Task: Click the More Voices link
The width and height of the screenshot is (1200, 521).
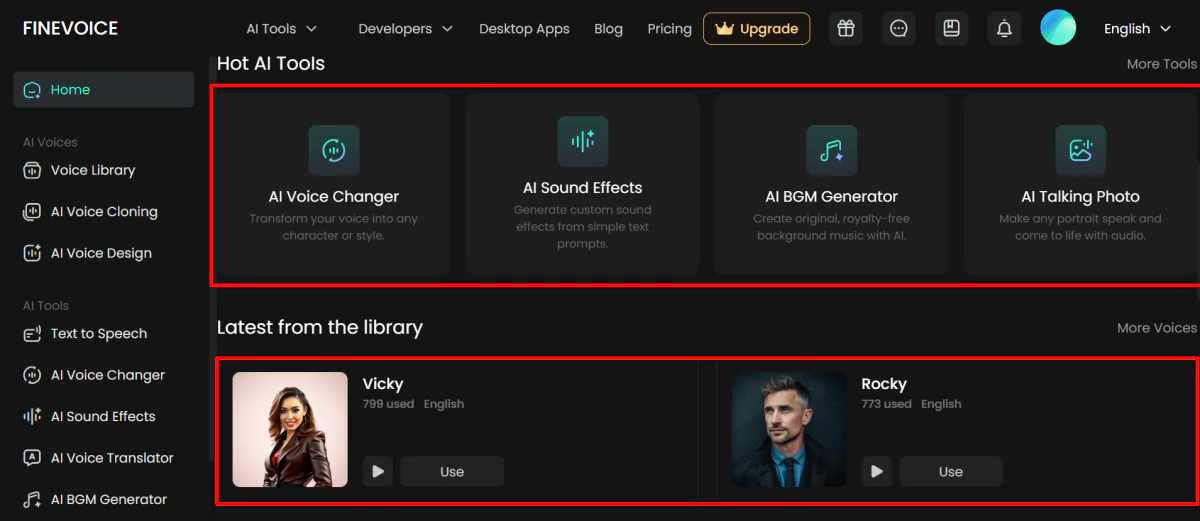Action: [1157, 328]
